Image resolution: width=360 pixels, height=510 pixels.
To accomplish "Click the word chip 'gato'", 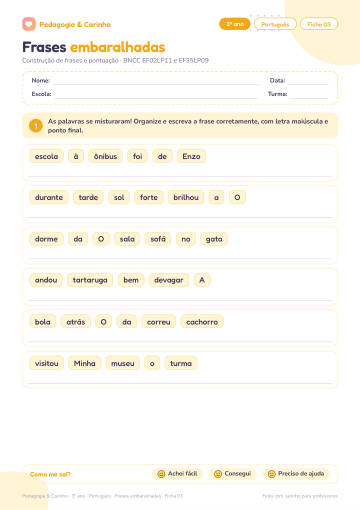I will tap(214, 239).
